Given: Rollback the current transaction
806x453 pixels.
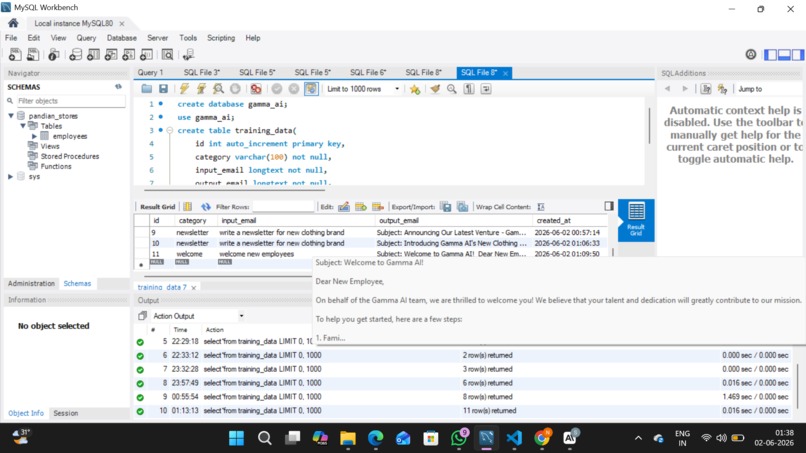Looking at the screenshot, I should [x=294, y=89].
